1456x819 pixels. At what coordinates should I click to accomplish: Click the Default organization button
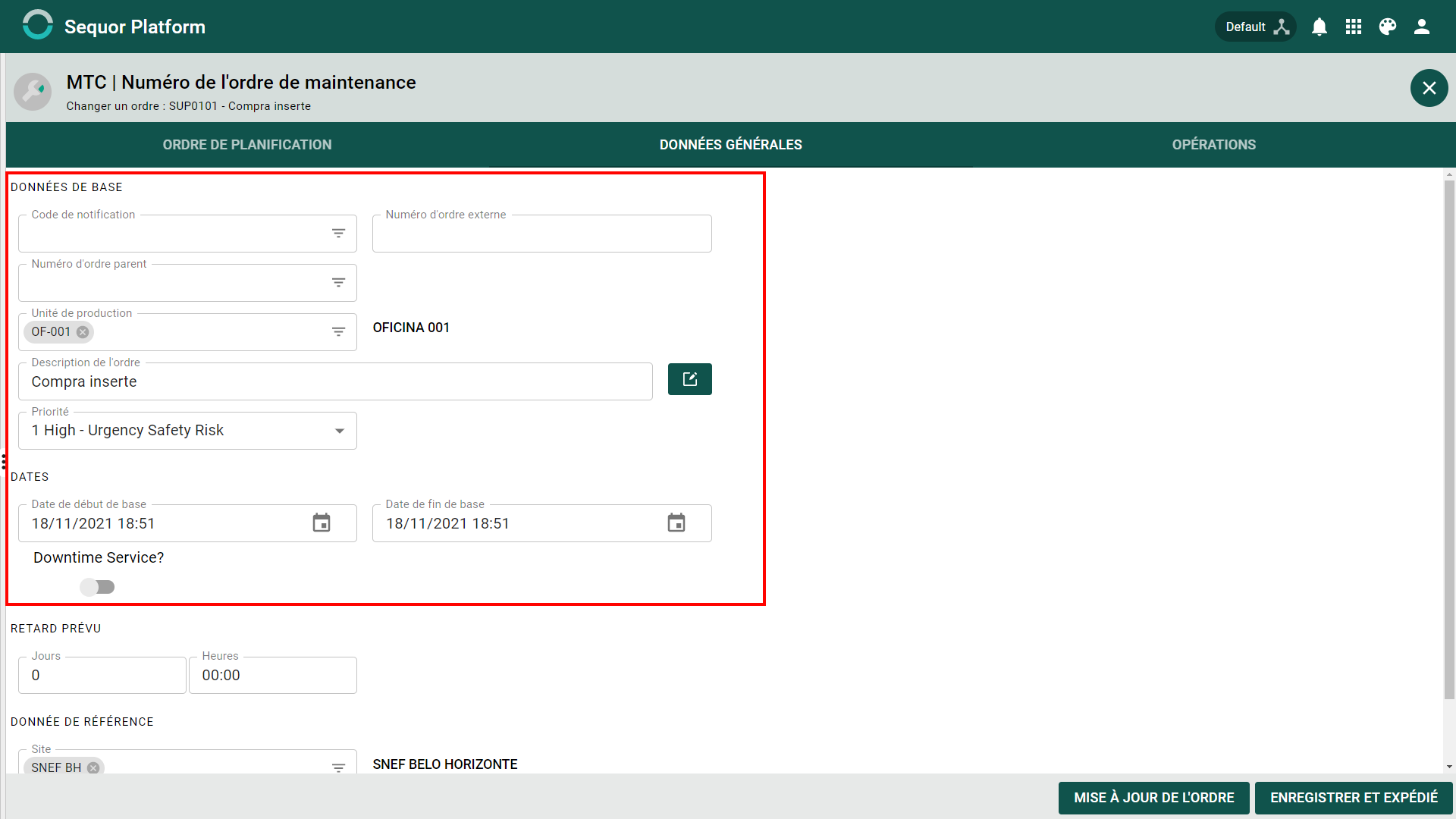pos(1256,27)
